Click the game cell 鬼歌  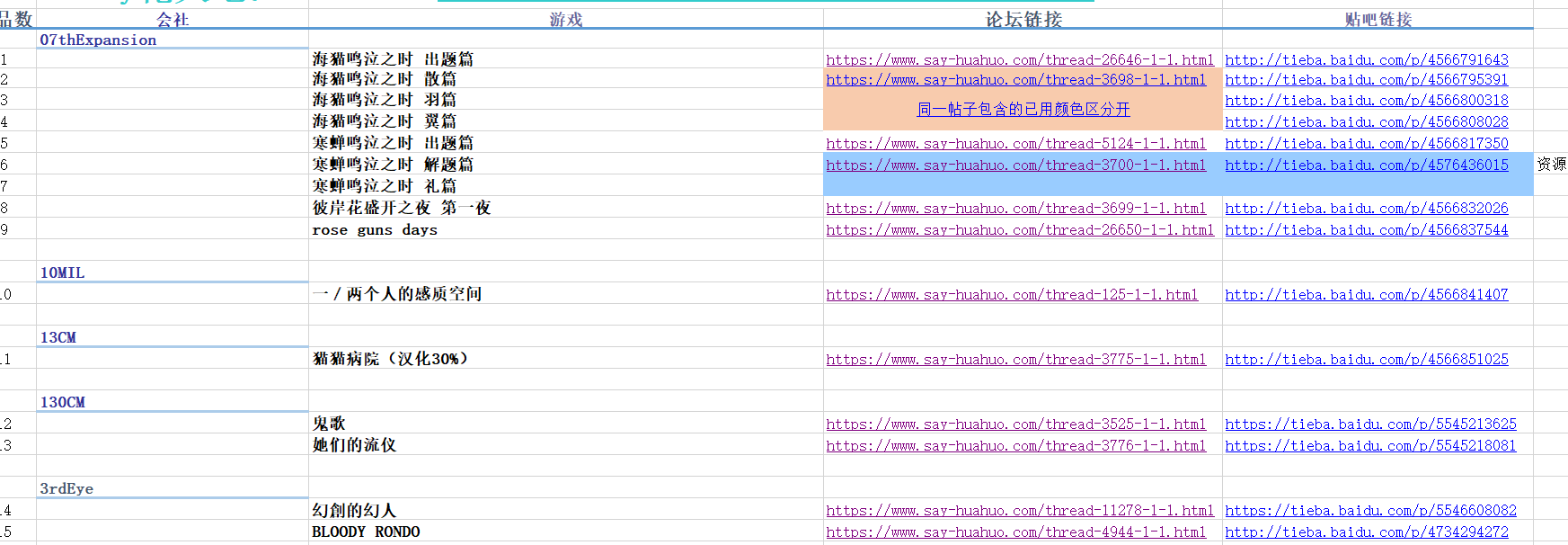click(x=566, y=424)
